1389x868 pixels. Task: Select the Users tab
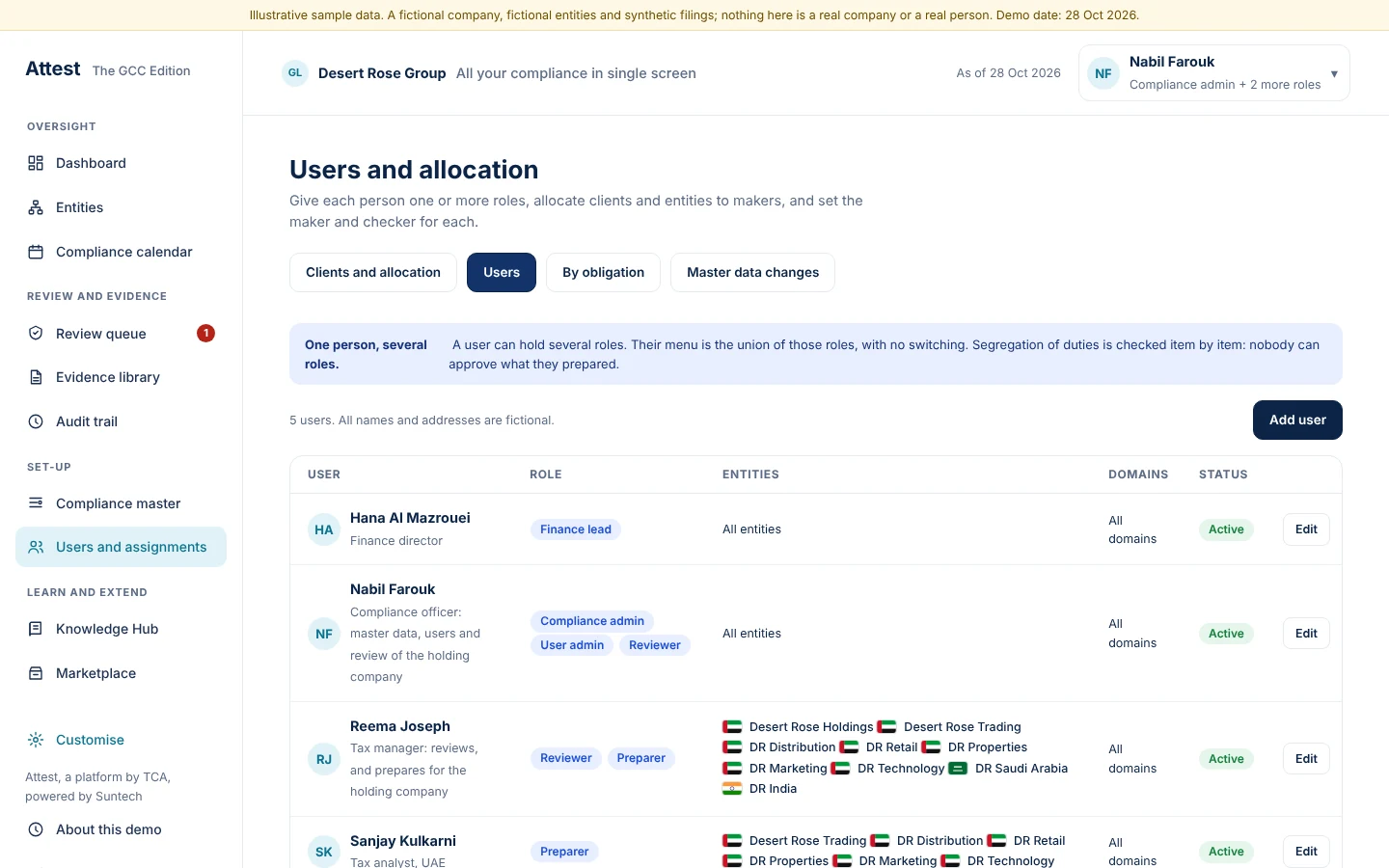pos(502,272)
